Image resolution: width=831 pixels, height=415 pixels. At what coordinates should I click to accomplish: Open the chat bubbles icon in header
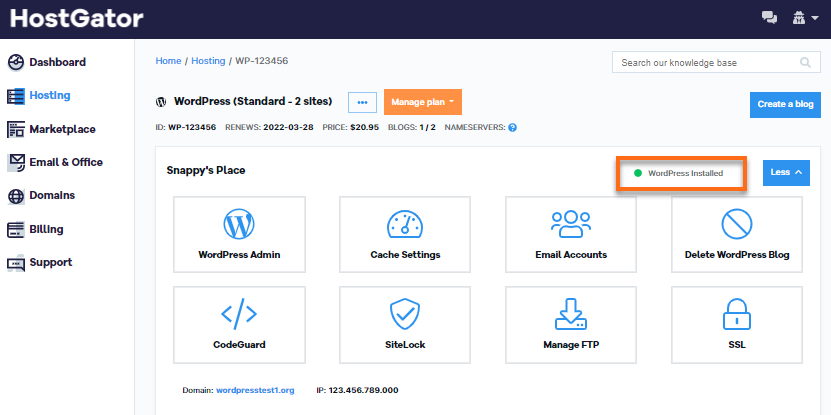point(770,18)
